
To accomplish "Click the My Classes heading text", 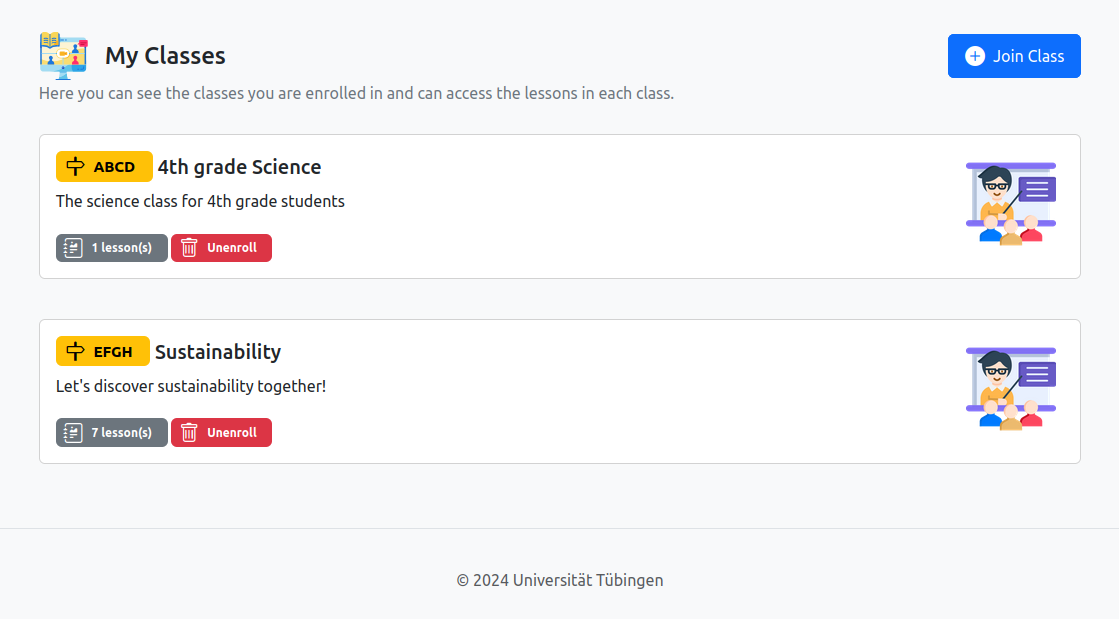I will (165, 56).
